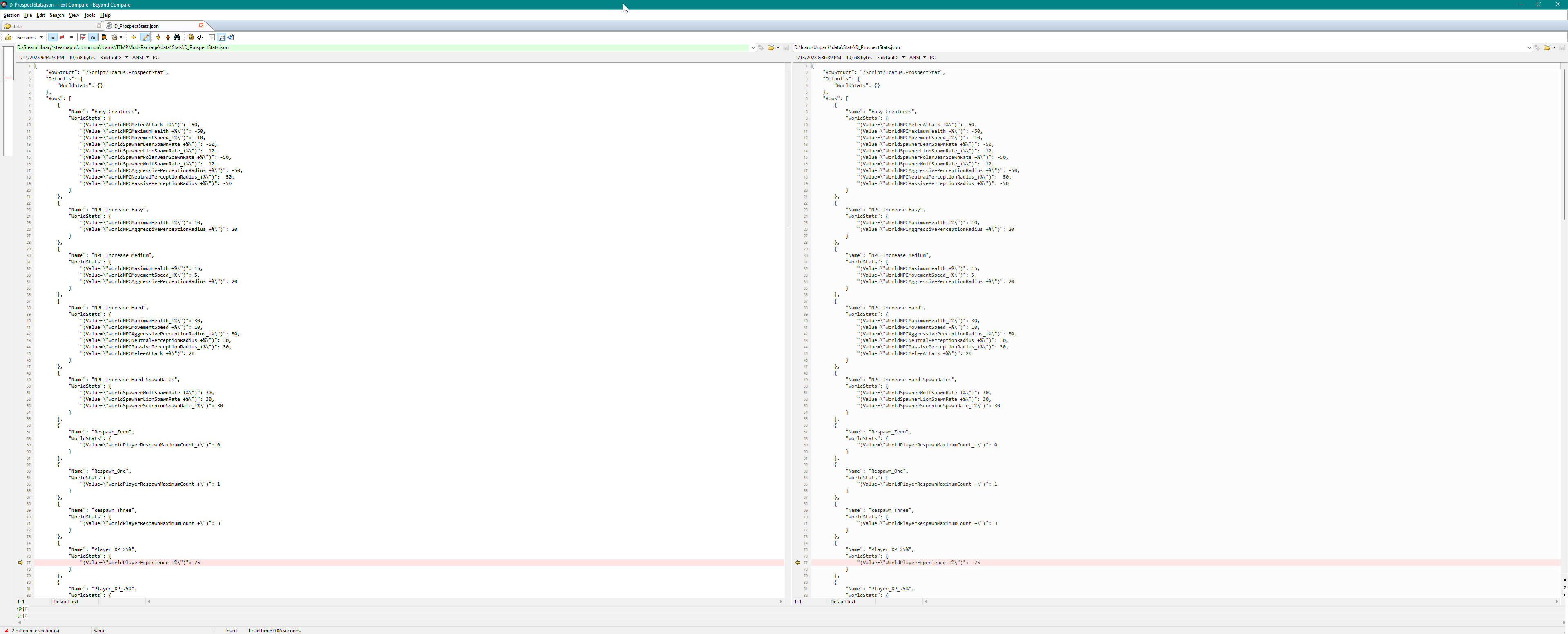Toggle Show Same equals filter
This screenshot has width=1568, height=634.
(71, 37)
